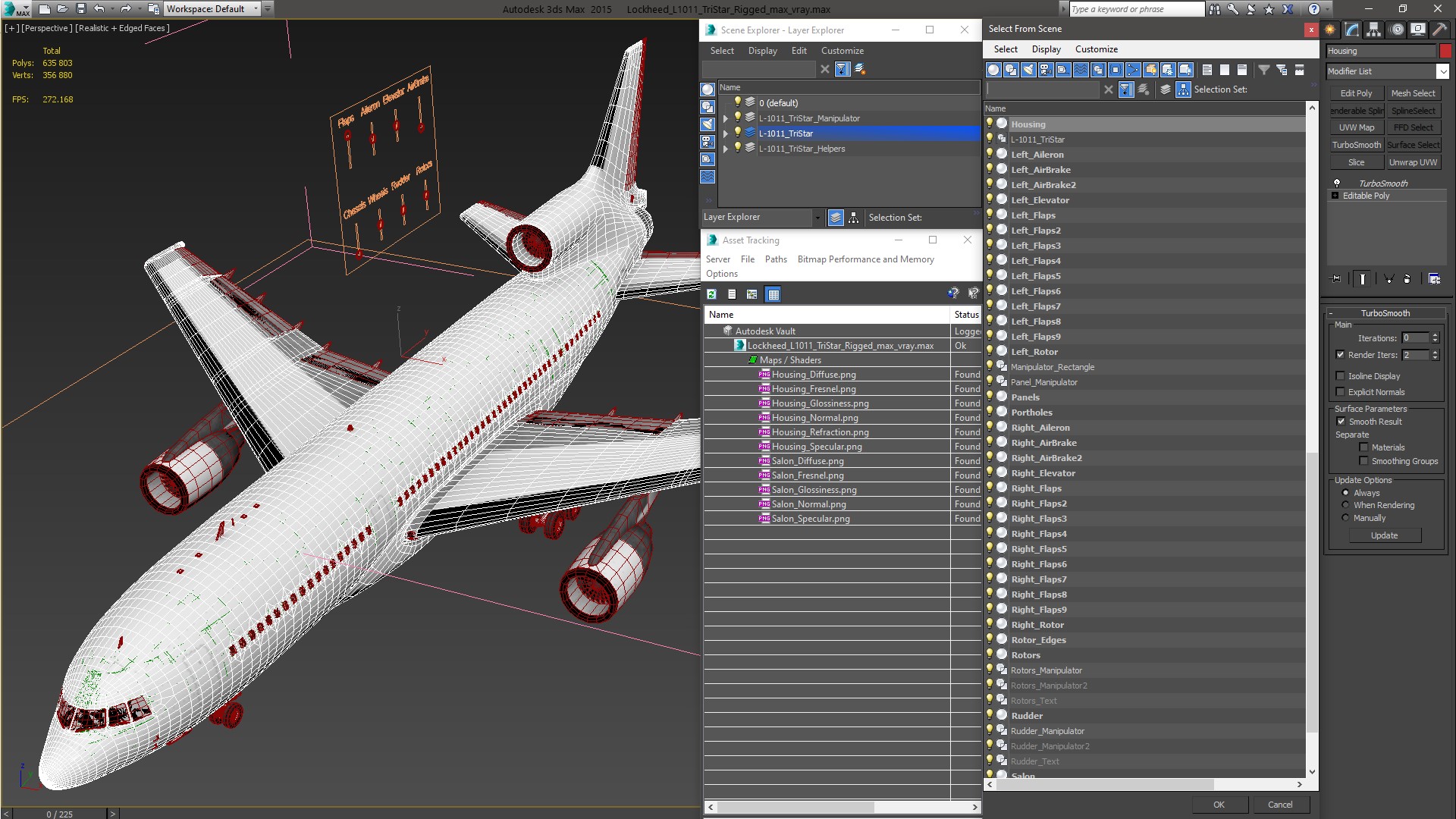Open the Utilities hammer panel tab
1456x819 pixels.
[x=1439, y=30]
